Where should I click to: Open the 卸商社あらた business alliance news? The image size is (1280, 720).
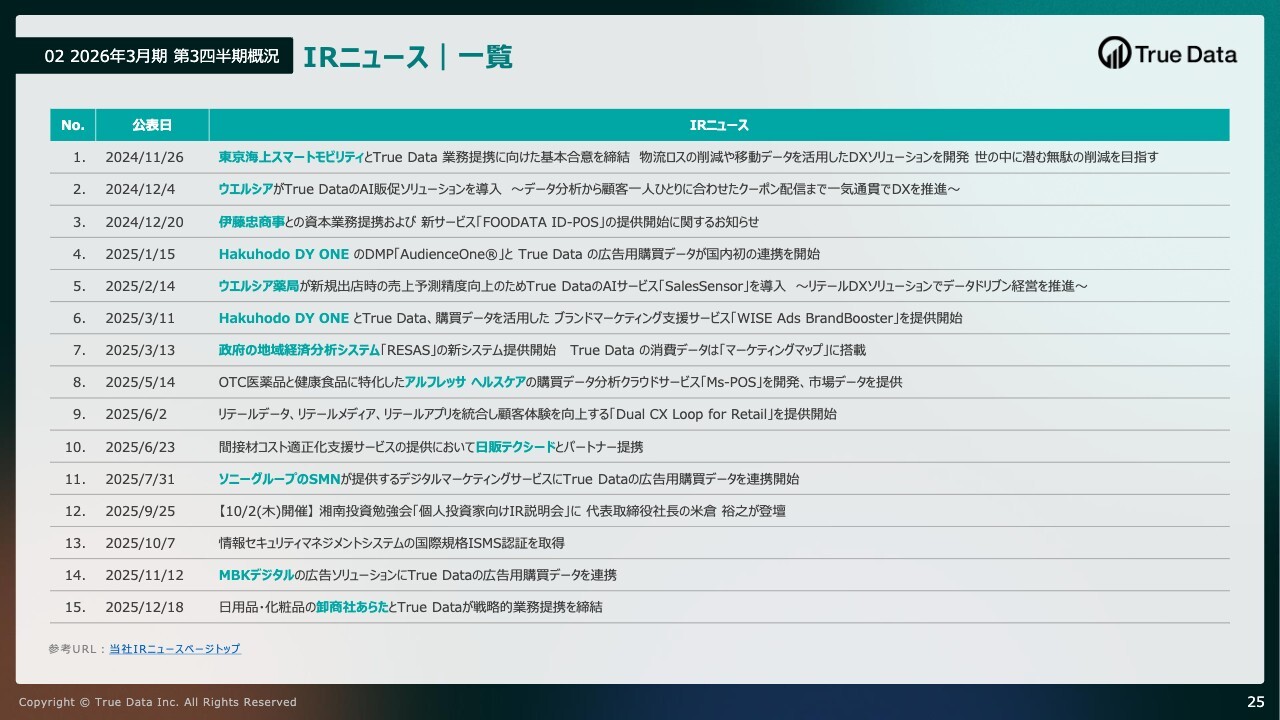click(351, 607)
